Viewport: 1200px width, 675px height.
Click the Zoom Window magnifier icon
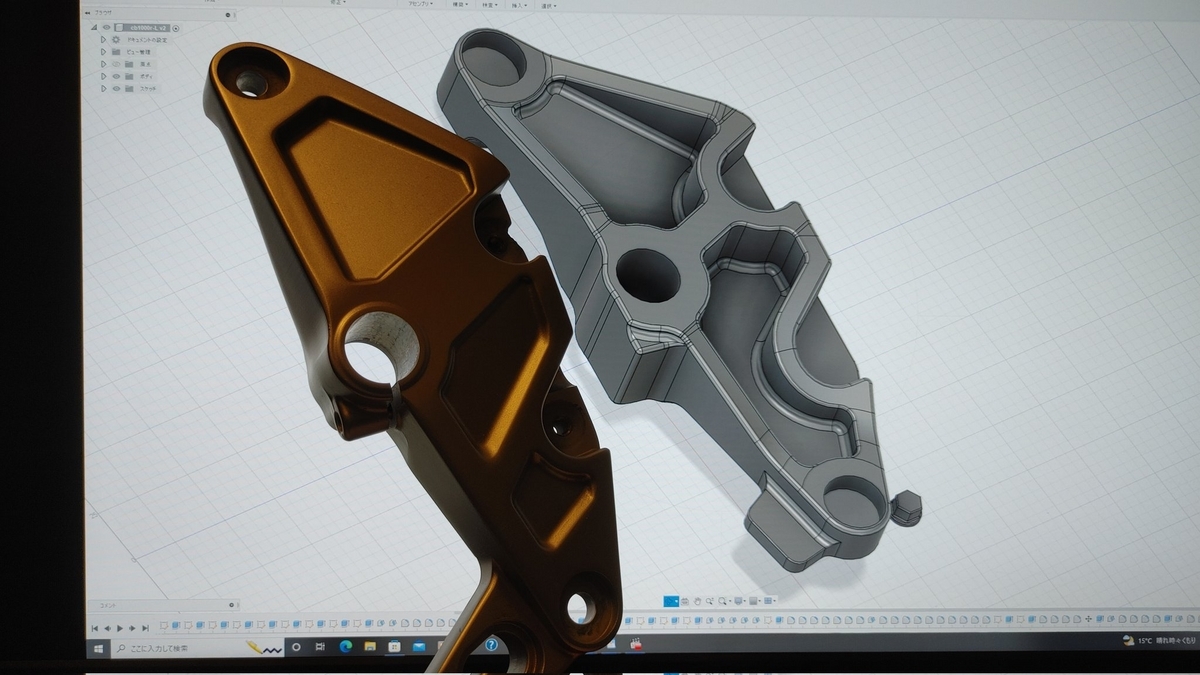(x=710, y=601)
